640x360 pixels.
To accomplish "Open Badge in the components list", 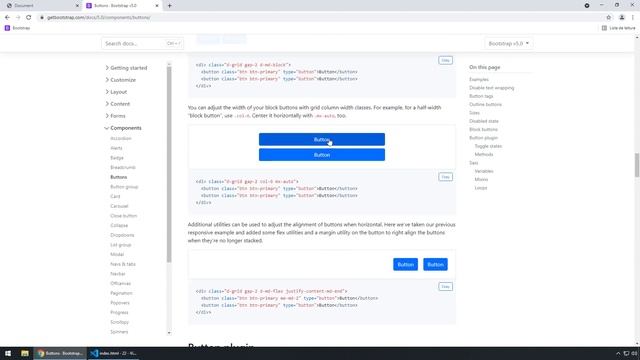I will [117, 158].
